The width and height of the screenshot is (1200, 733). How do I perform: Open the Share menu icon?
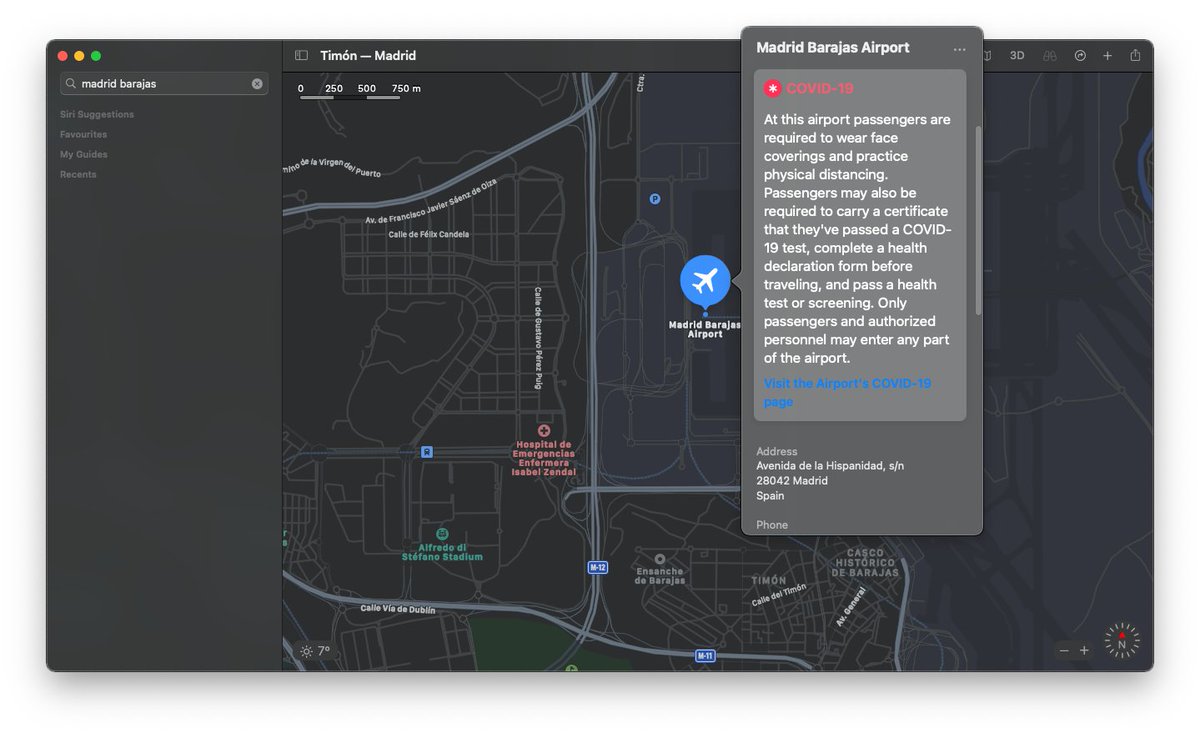tap(1135, 56)
